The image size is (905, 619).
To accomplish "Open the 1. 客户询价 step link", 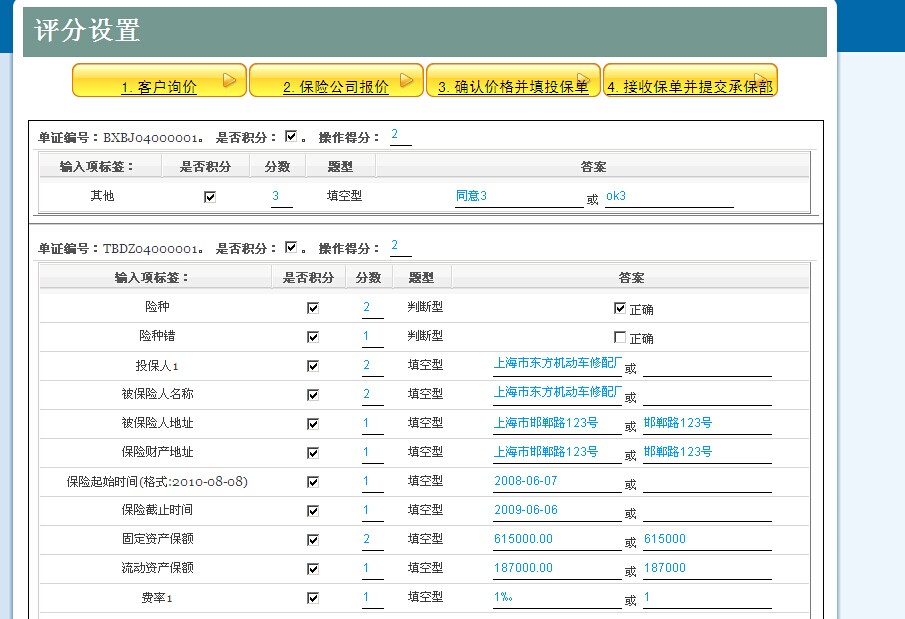I will point(158,88).
